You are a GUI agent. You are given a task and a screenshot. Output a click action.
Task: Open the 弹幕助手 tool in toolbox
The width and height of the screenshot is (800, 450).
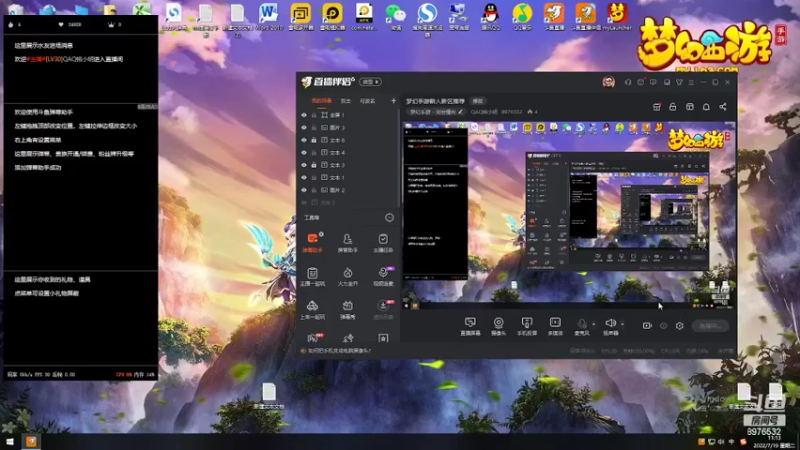coord(312,242)
